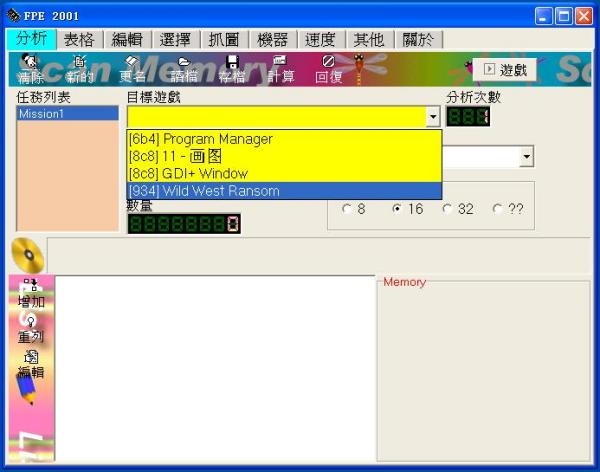The width and height of the screenshot is (600, 472).
Task: Click the 清除 (clear) toolbar icon
Action: 30,69
